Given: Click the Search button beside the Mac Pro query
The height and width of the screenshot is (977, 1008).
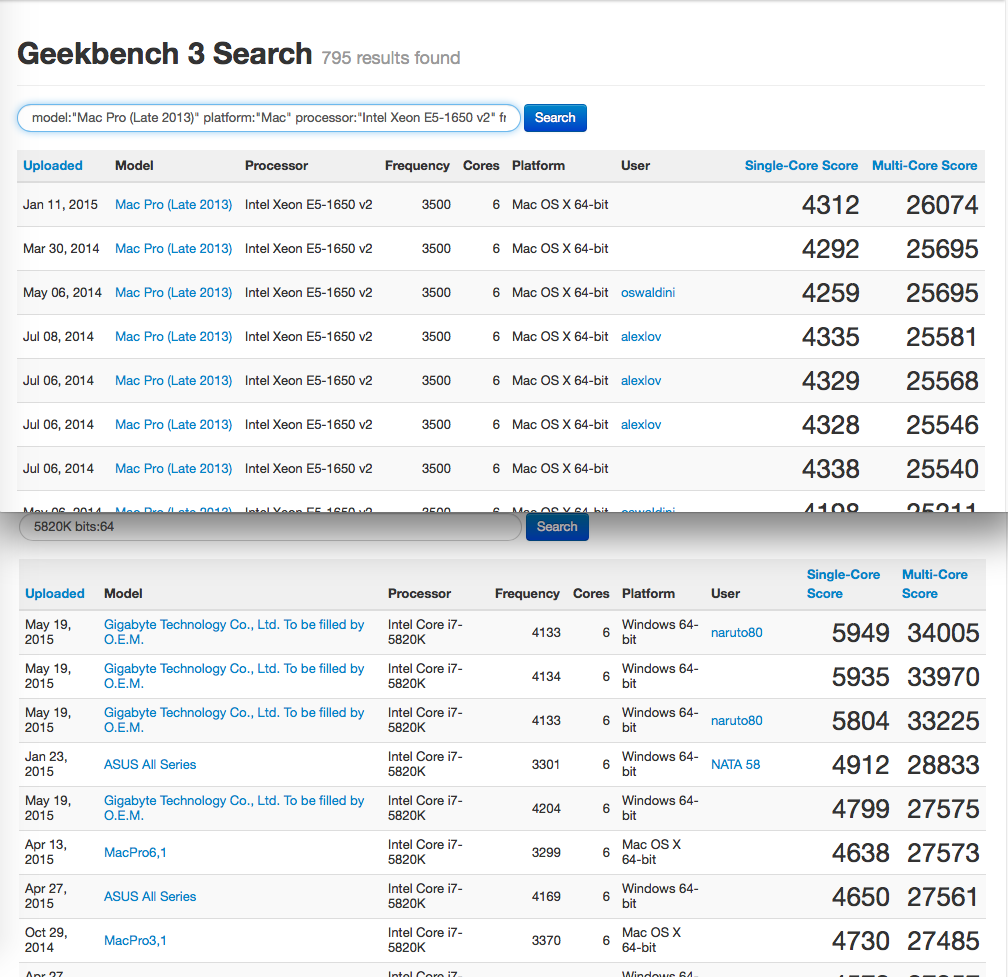Looking at the screenshot, I should tap(555, 118).
